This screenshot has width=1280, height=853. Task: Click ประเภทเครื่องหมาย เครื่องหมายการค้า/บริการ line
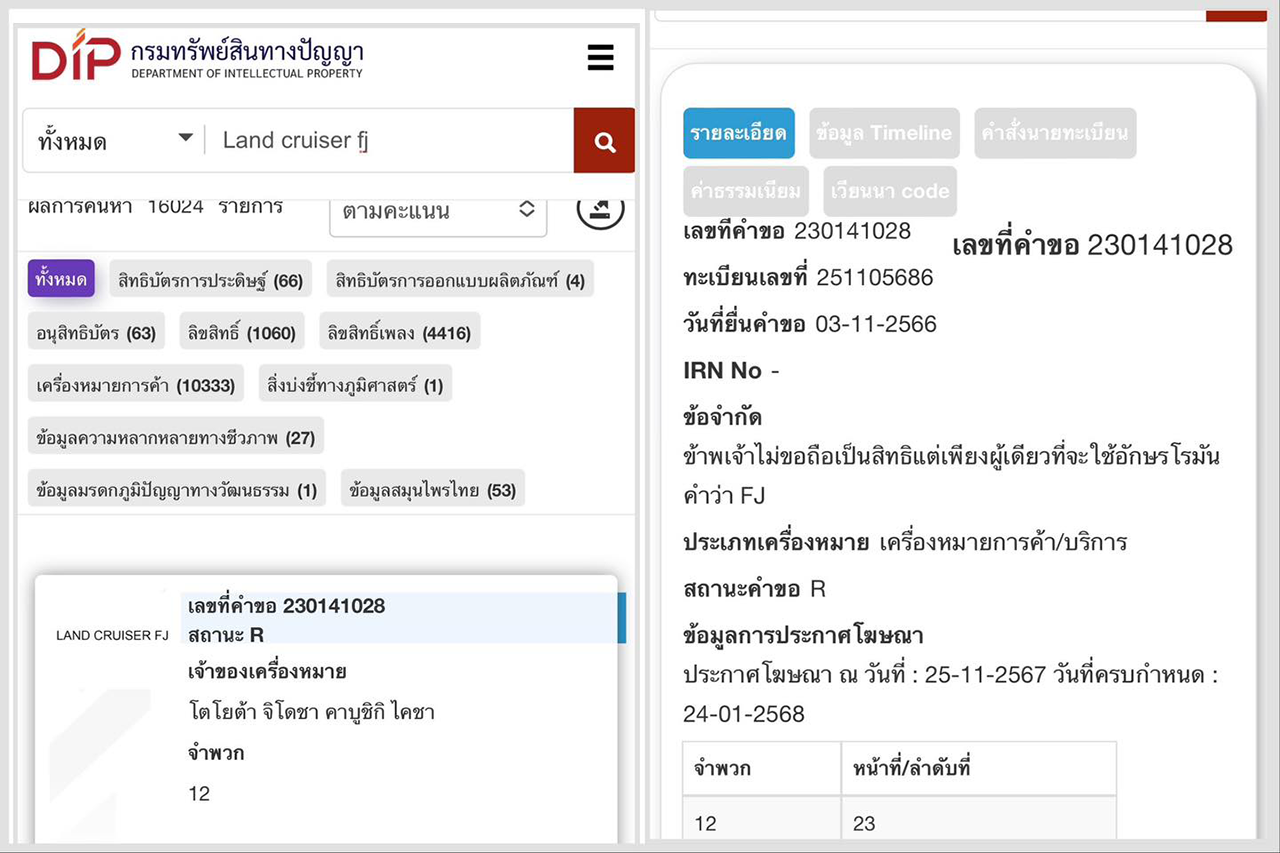coord(905,543)
